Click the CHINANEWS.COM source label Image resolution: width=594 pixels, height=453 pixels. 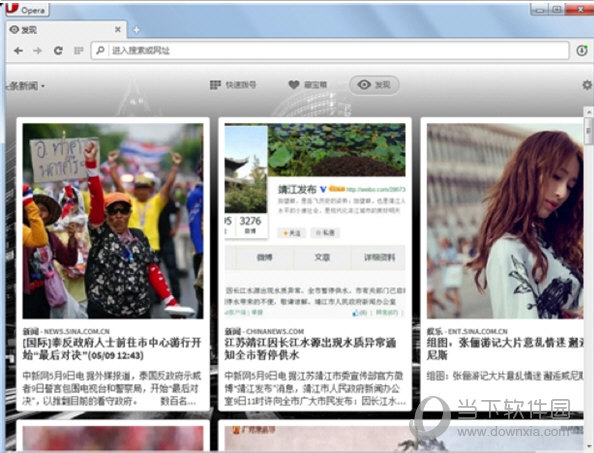(x=275, y=331)
